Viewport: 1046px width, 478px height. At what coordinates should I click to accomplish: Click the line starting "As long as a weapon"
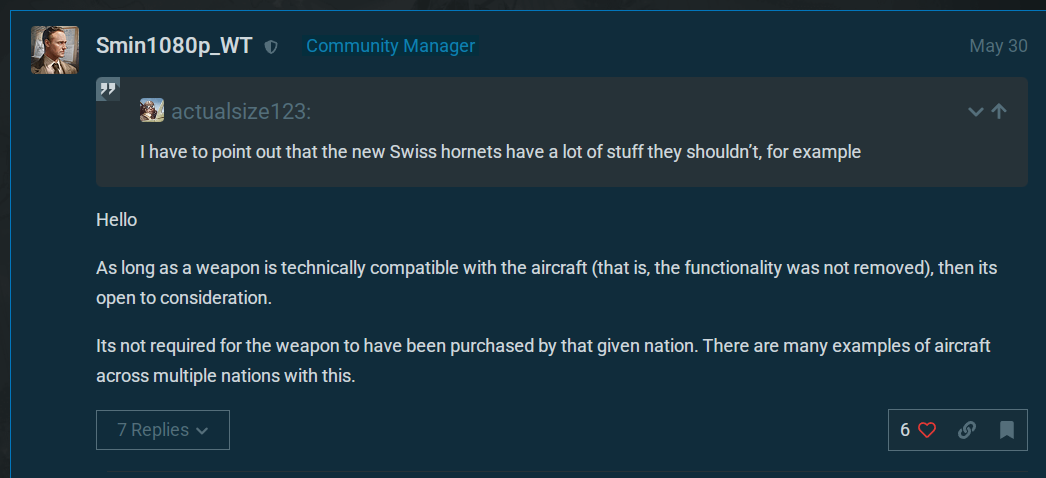coord(546,269)
